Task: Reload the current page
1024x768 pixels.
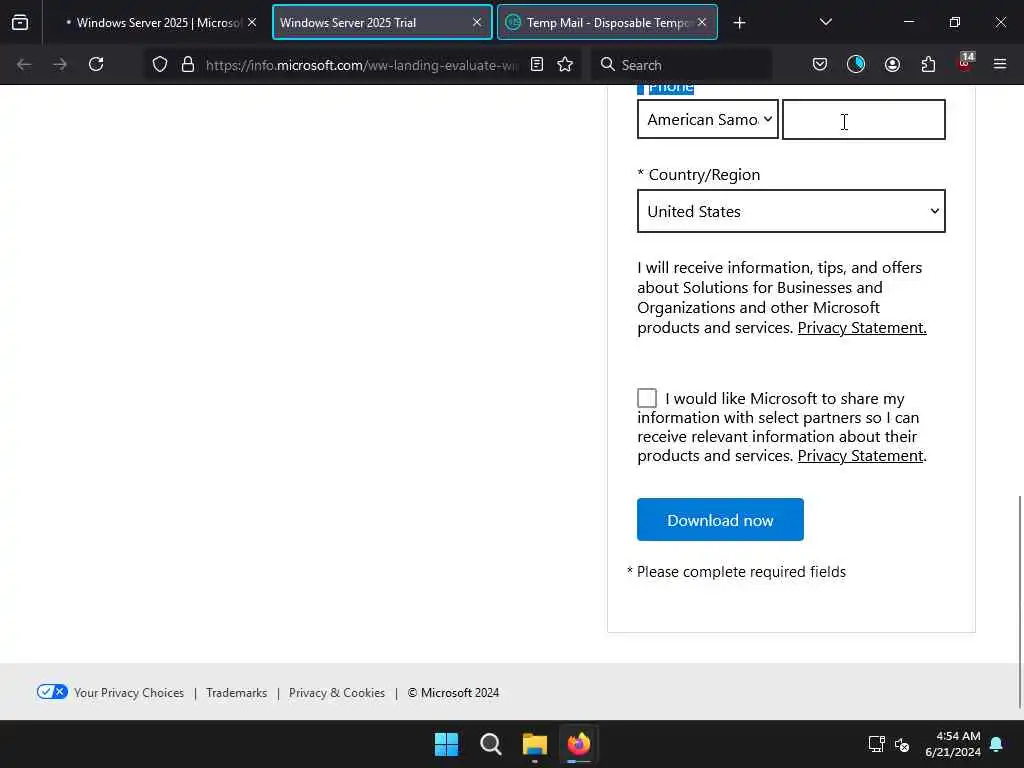Action: click(x=96, y=64)
